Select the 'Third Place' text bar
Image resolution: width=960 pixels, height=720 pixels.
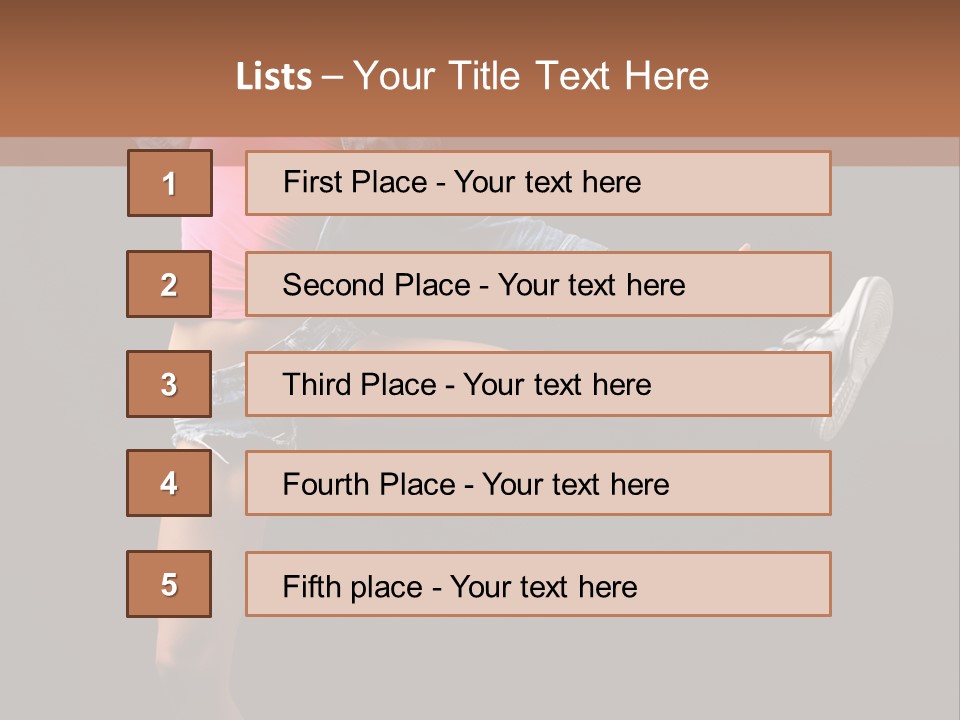coord(538,384)
